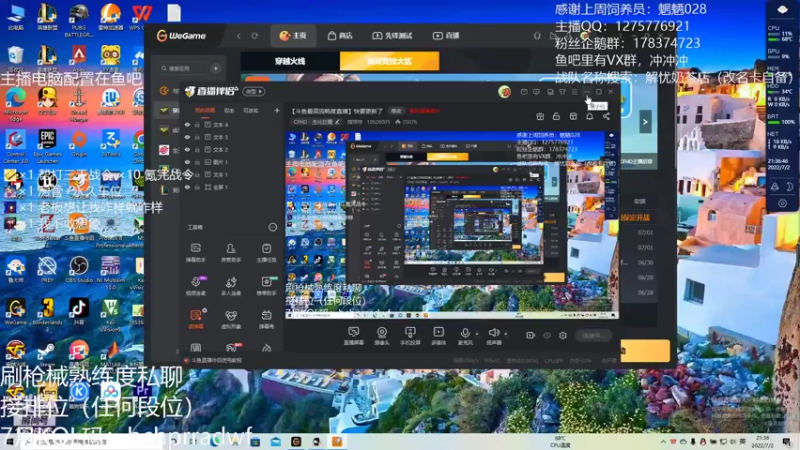
Task: Switch to the third scene tab
Action: [x=250, y=110]
